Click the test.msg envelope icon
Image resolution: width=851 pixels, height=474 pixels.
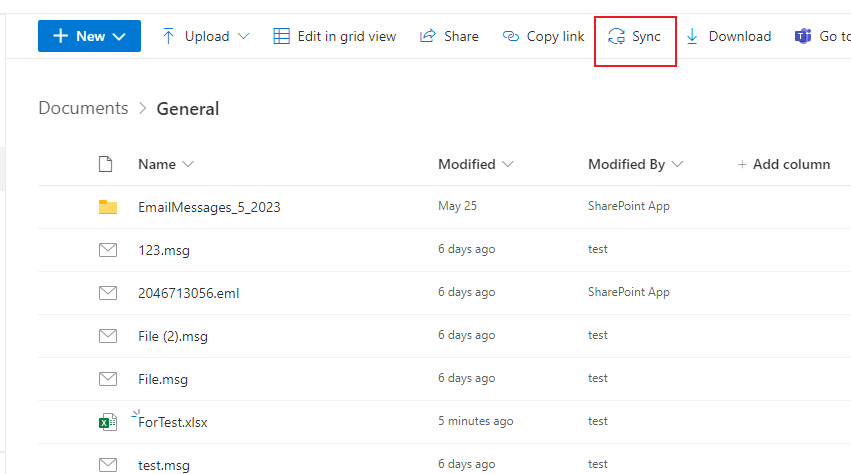pos(107,465)
